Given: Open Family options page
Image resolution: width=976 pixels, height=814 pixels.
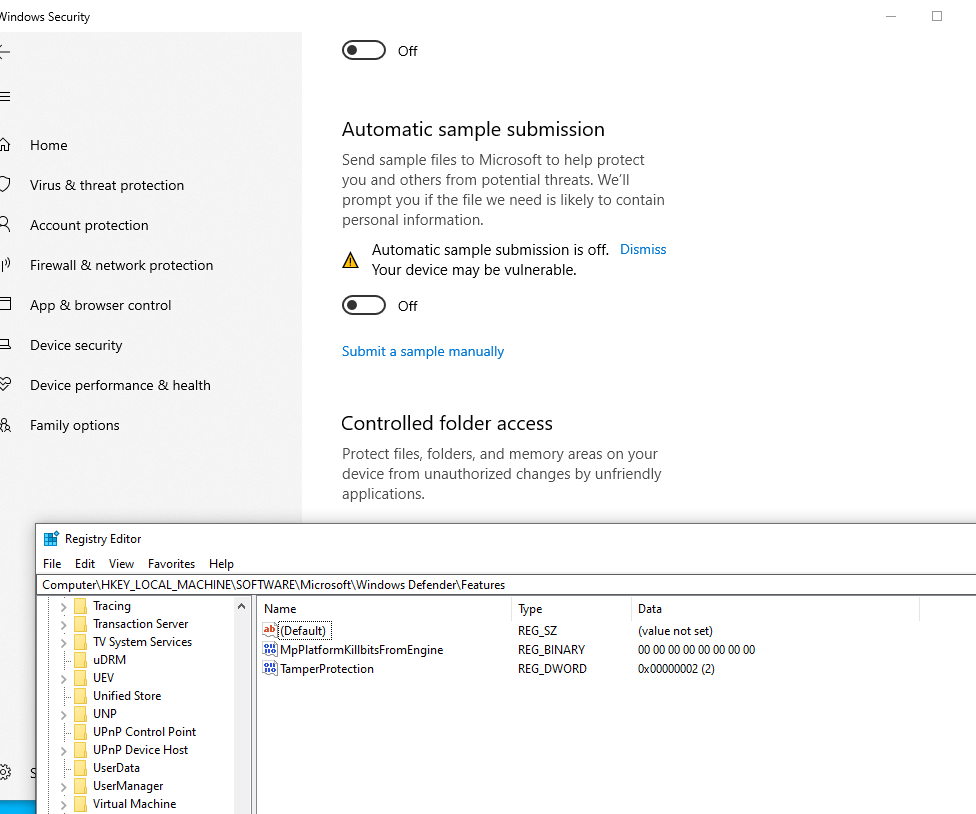Looking at the screenshot, I should coord(75,425).
